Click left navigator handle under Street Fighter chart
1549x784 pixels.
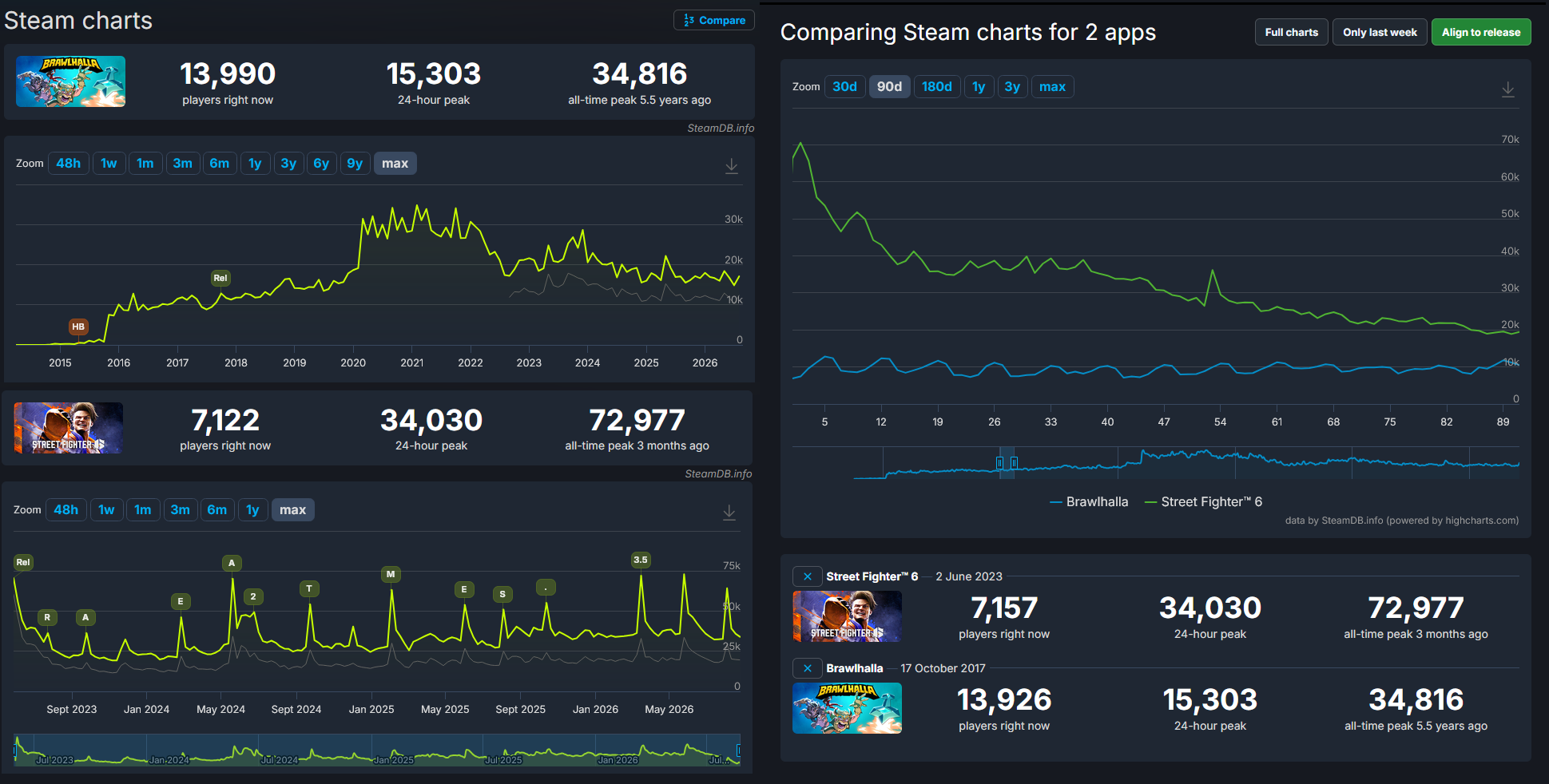15,750
